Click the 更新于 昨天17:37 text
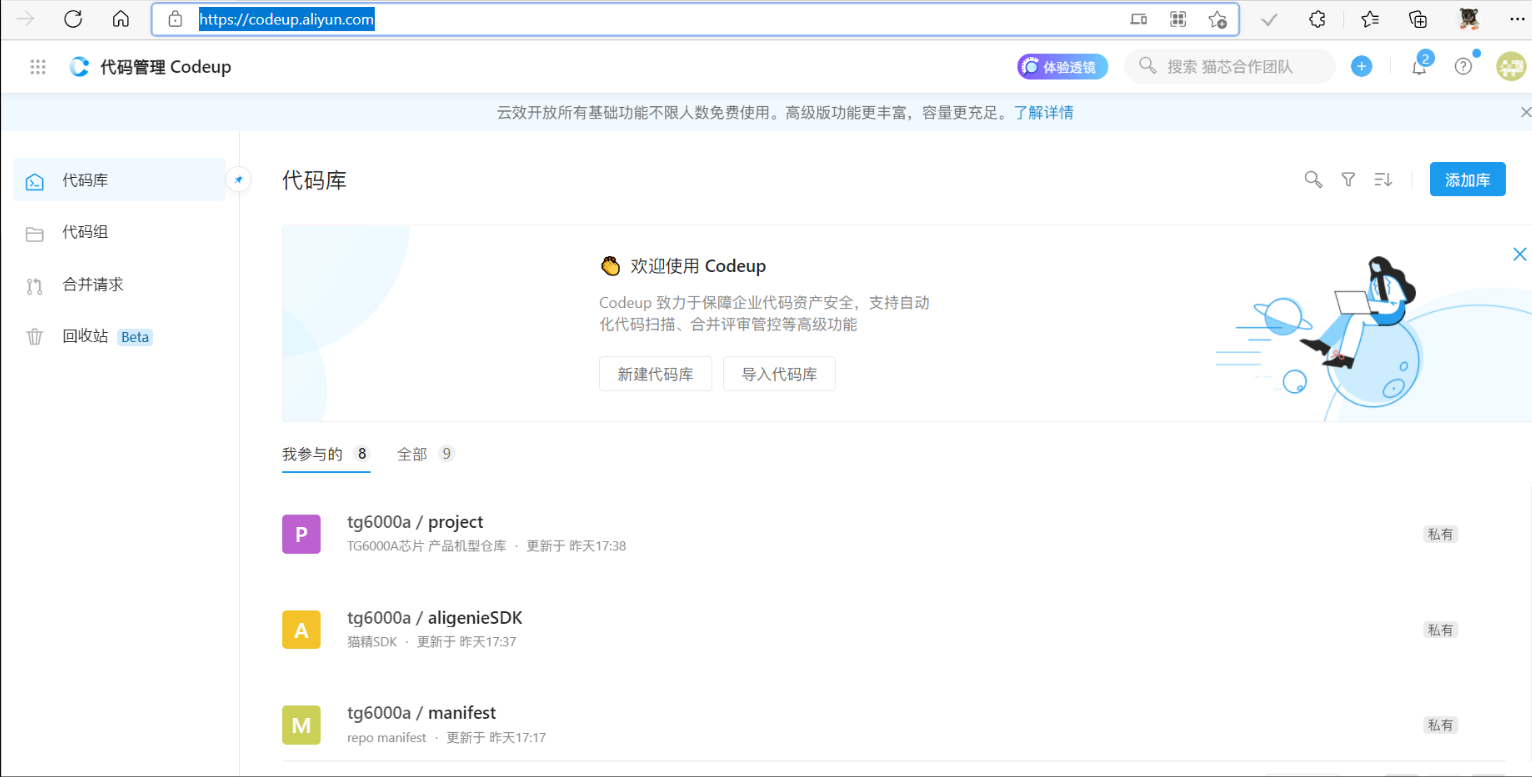Screen dimensions: 1532x777 [x=466, y=642]
